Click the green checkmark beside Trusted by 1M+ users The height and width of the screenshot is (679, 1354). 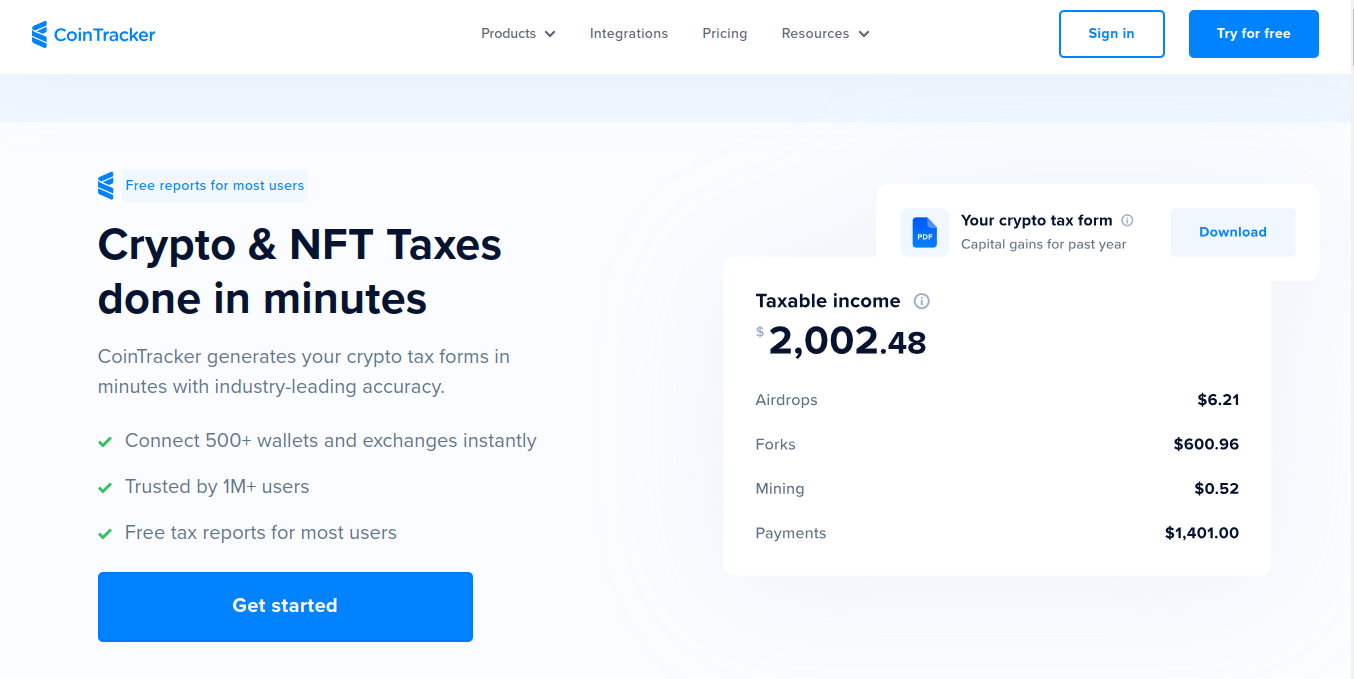click(104, 488)
